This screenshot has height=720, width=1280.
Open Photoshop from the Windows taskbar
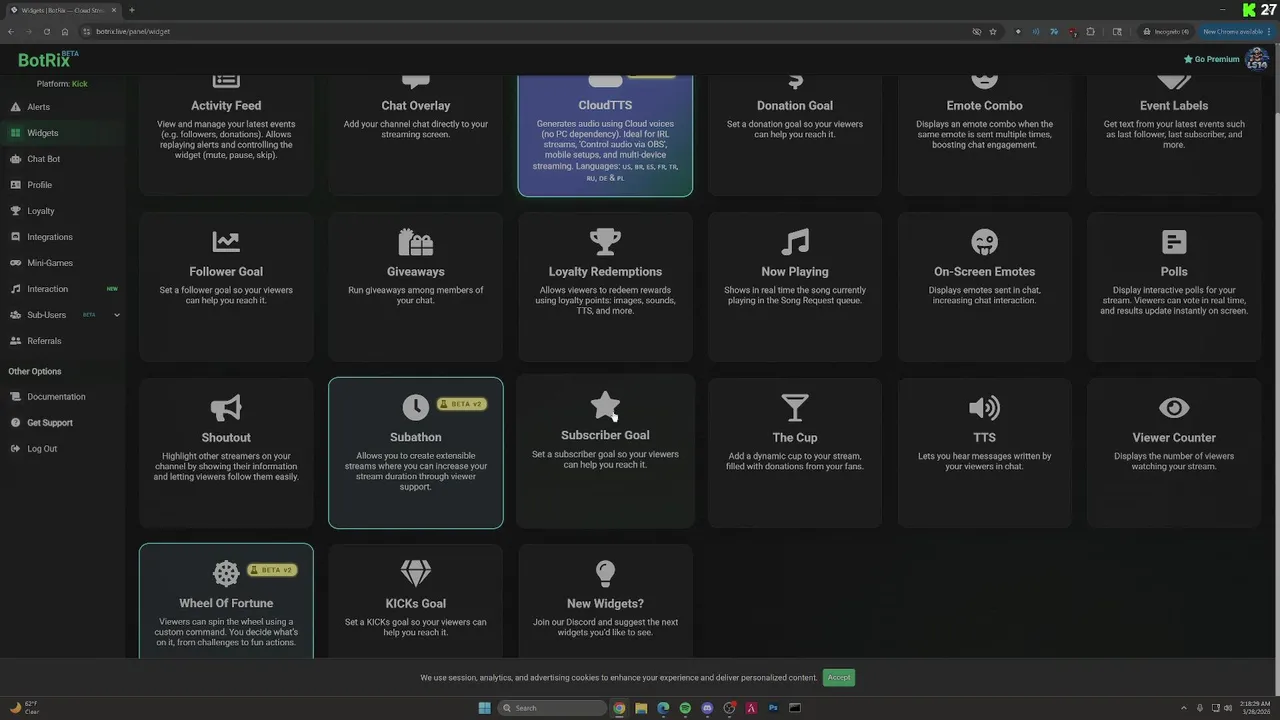coord(773,708)
